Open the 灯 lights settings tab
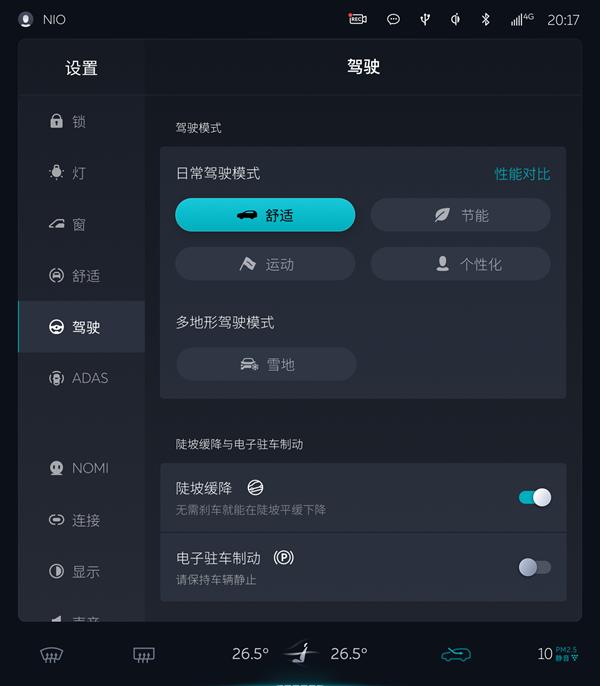The height and width of the screenshot is (686, 600). point(80,173)
